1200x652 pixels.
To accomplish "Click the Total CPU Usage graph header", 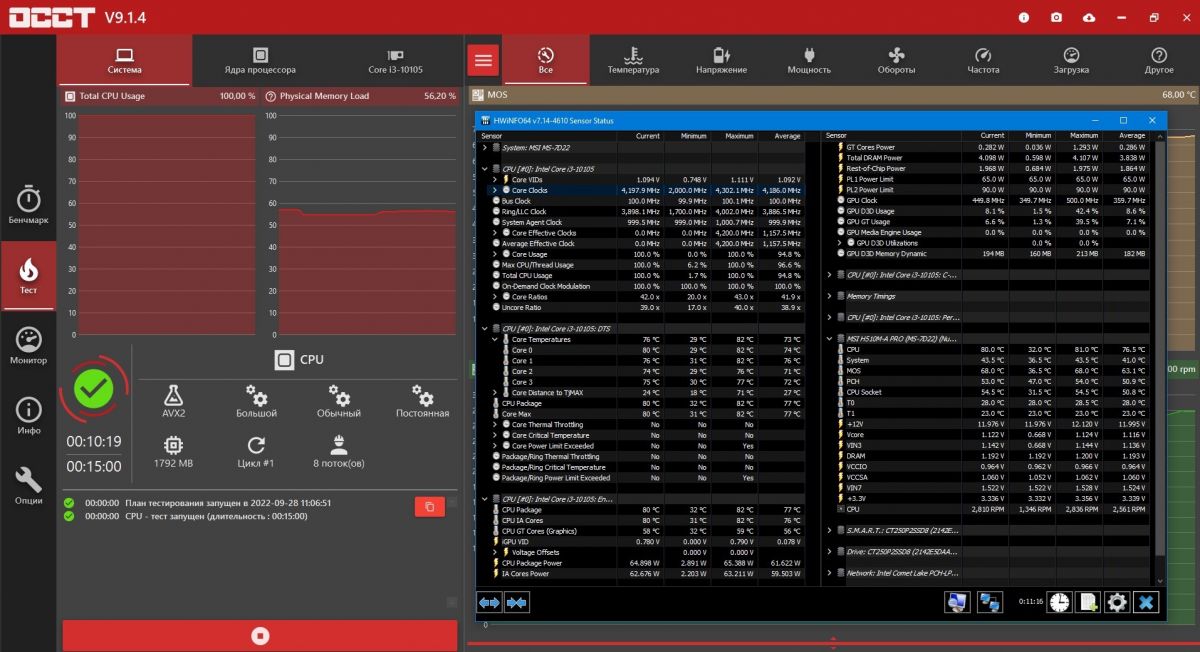I will click(x=160, y=96).
